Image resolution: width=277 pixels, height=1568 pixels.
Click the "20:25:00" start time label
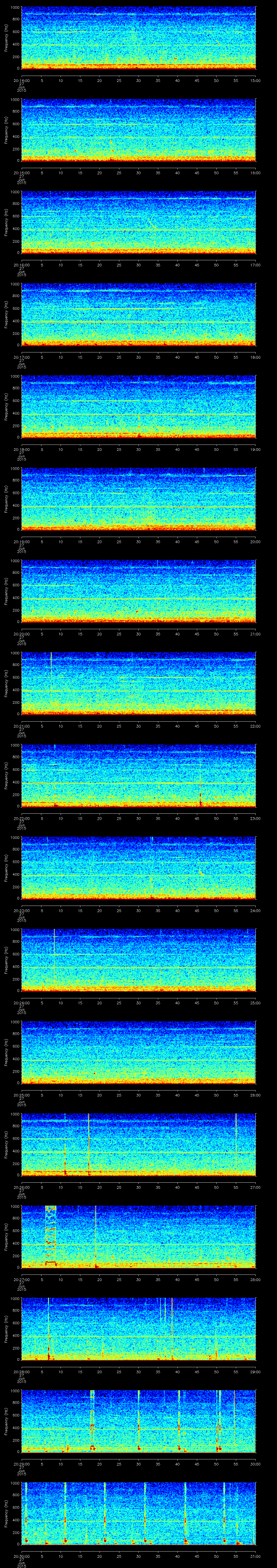pyautogui.click(x=22, y=1095)
